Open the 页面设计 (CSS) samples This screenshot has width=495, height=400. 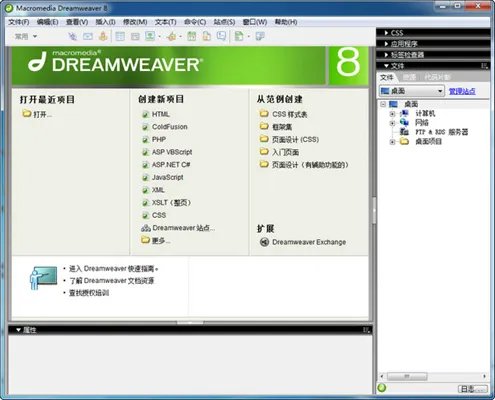[x=289, y=140]
